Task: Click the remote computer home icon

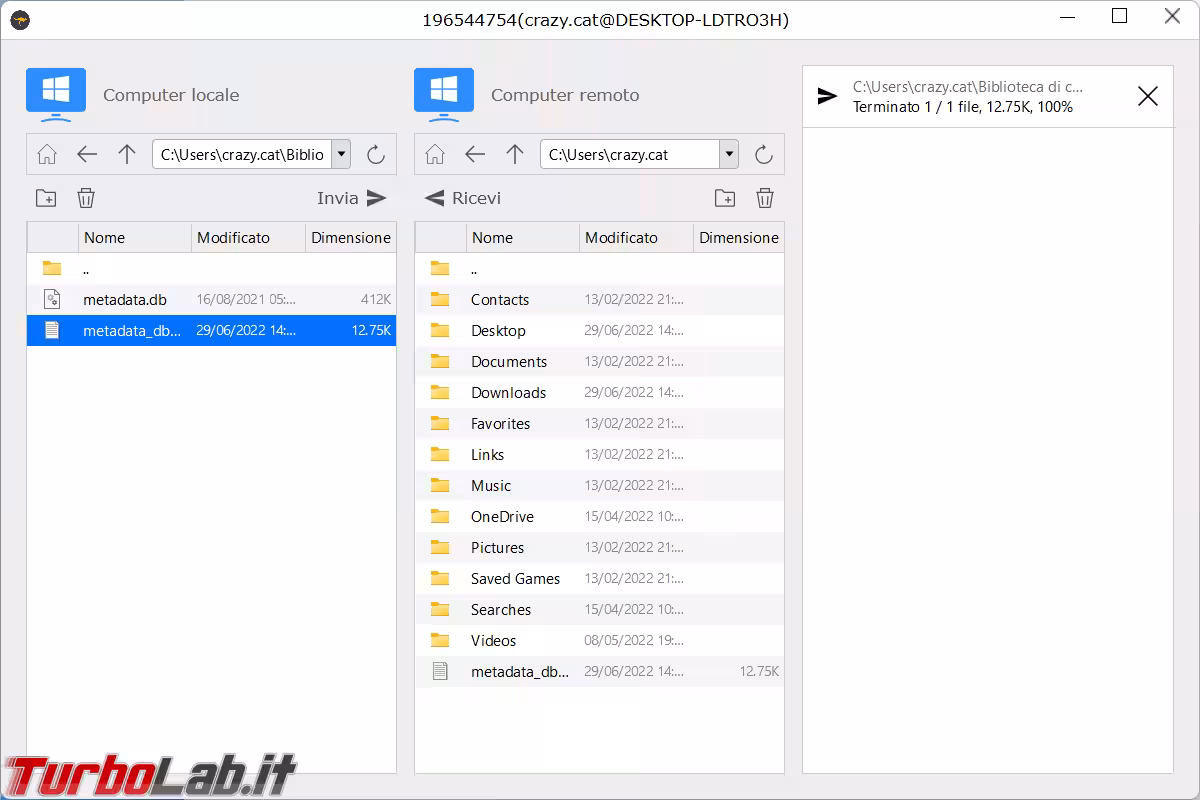Action: [435, 154]
